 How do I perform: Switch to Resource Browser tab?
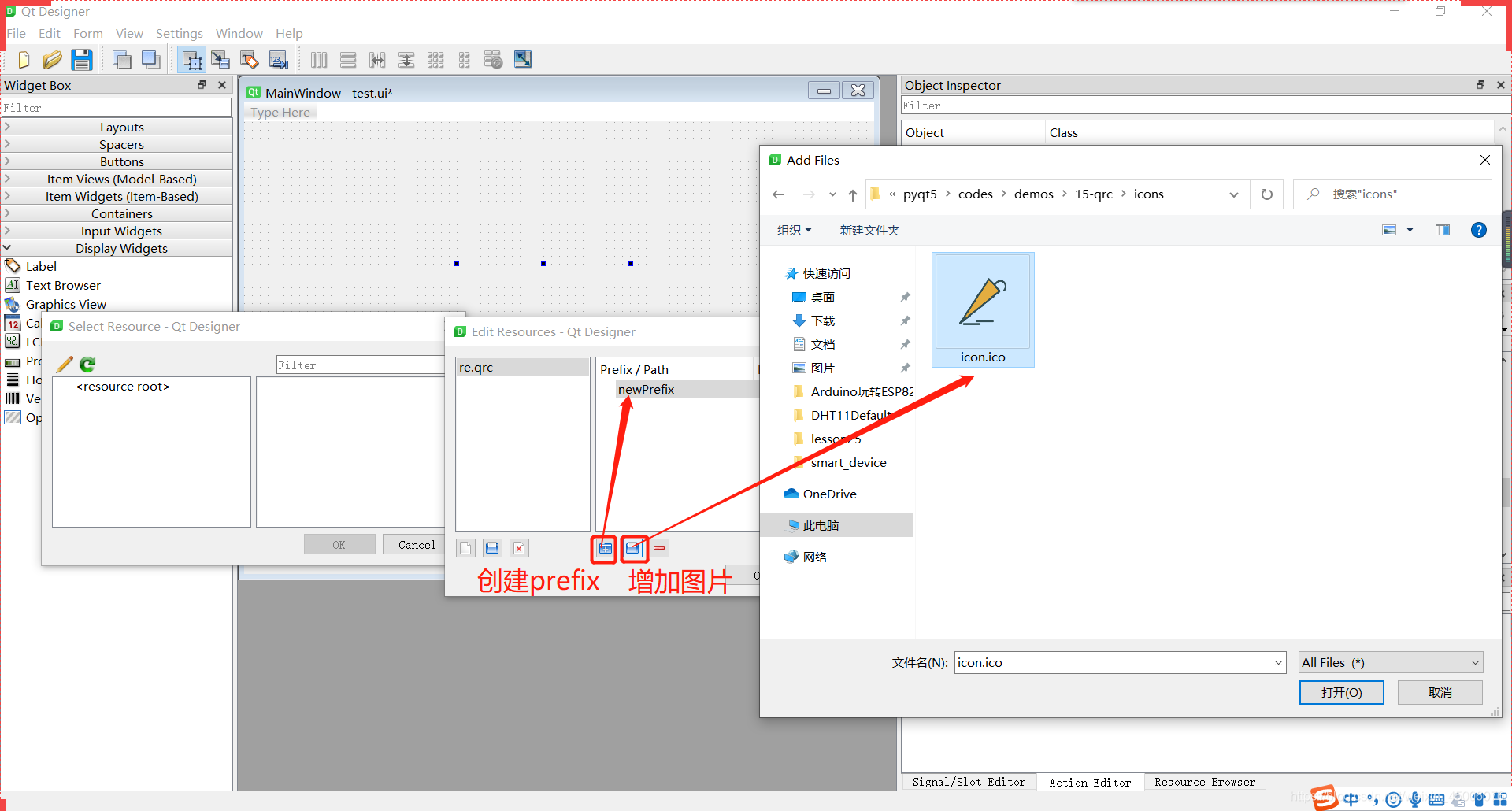pos(1205,782)
